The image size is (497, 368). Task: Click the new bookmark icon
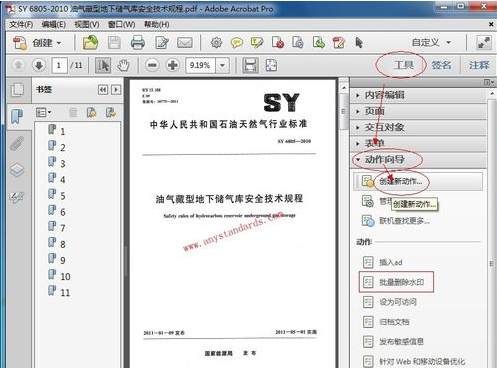[91, 113]
